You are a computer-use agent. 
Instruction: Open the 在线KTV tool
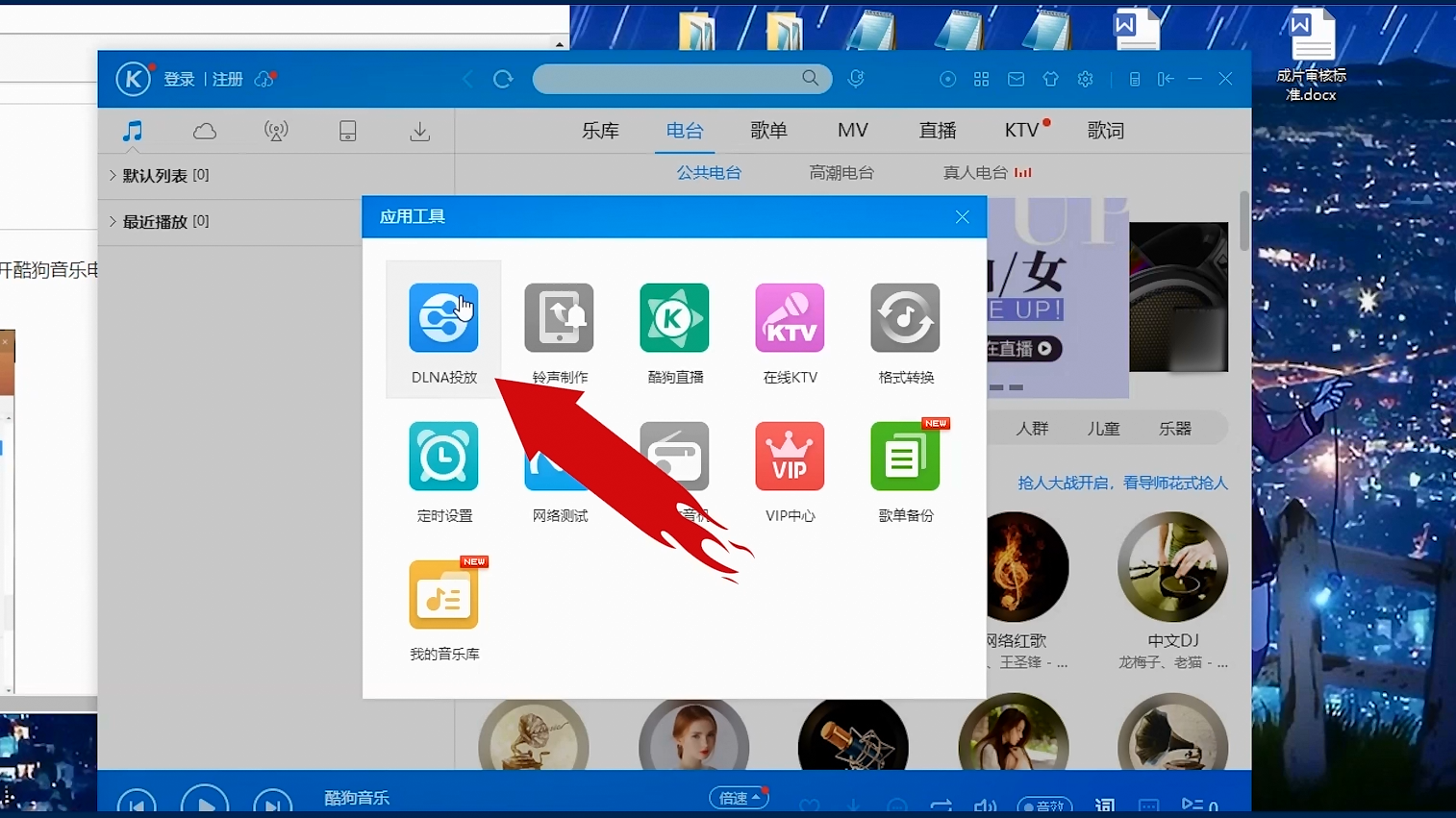(790, 333)
